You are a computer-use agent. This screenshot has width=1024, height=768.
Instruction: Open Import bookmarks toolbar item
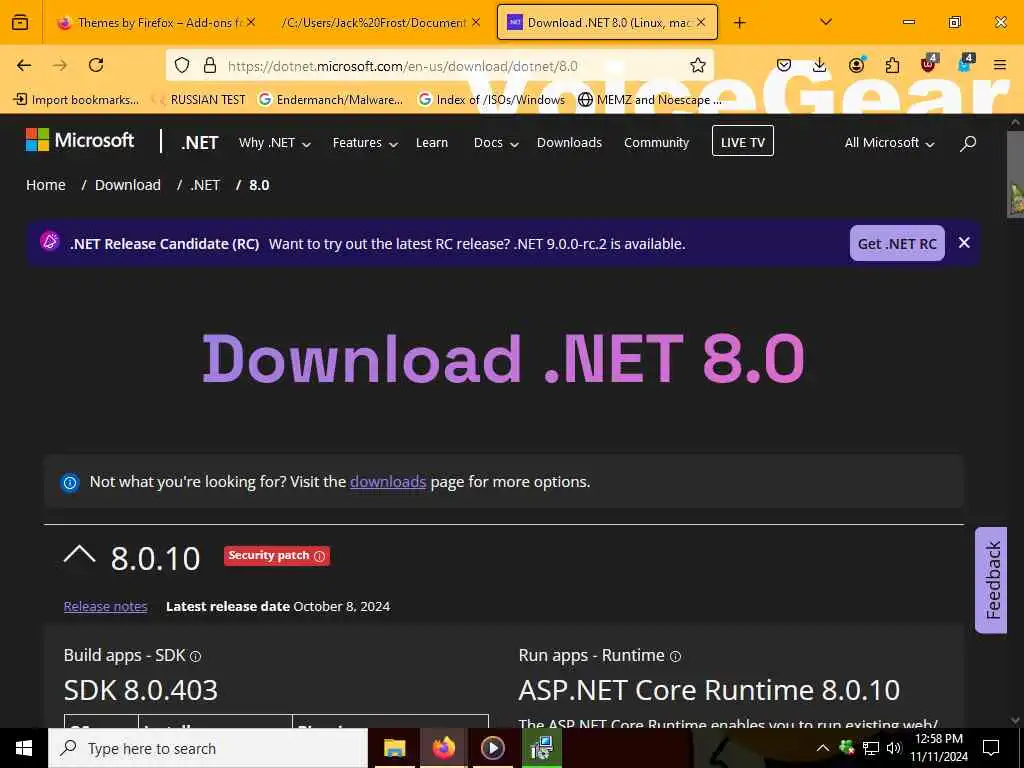tap(76, 99)
